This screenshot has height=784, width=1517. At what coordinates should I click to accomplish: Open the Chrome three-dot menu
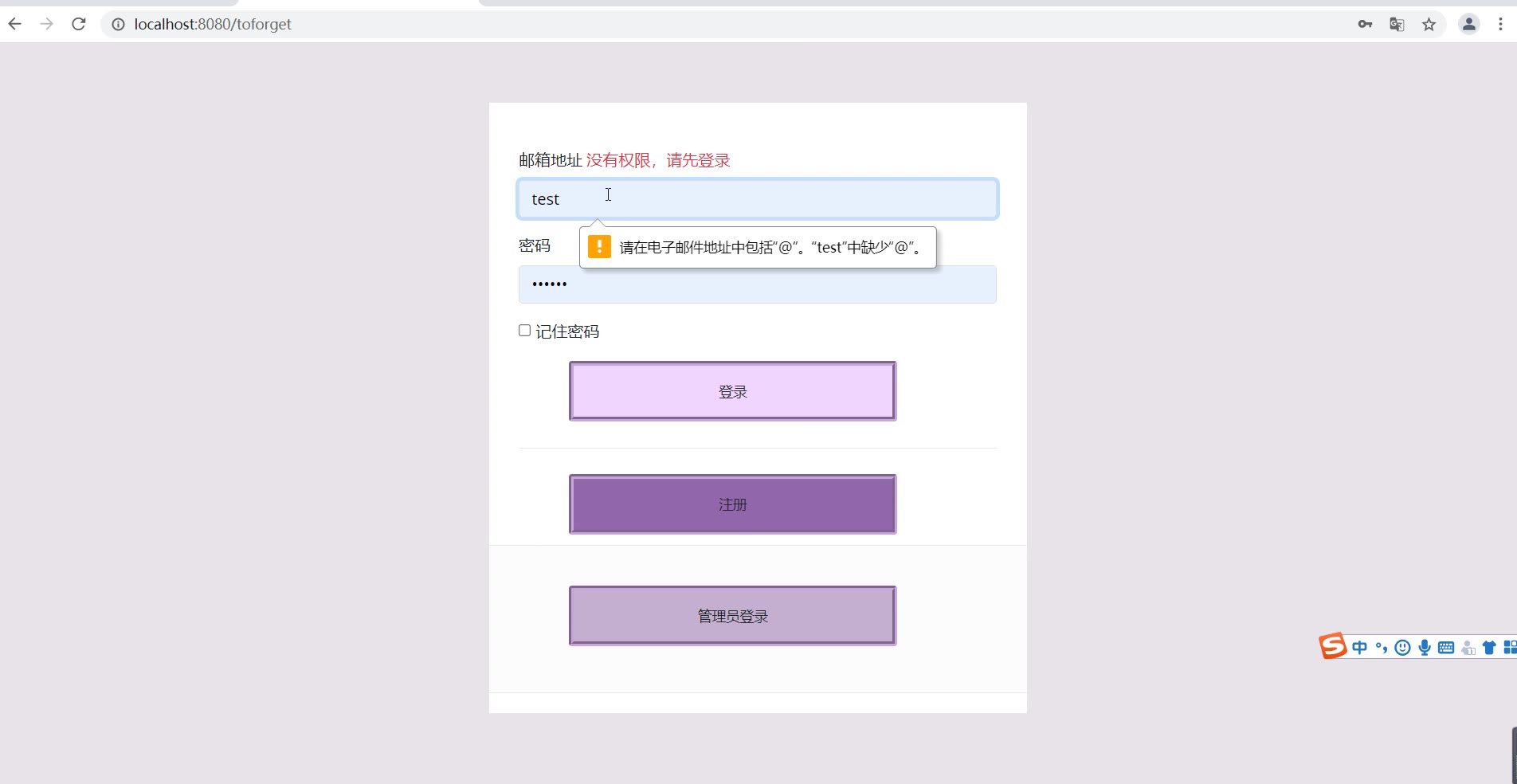point(1500,25)
